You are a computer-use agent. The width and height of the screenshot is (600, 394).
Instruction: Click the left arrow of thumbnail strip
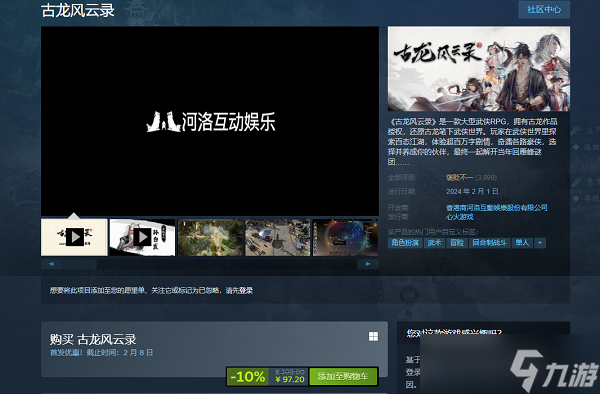click(51, 264)
